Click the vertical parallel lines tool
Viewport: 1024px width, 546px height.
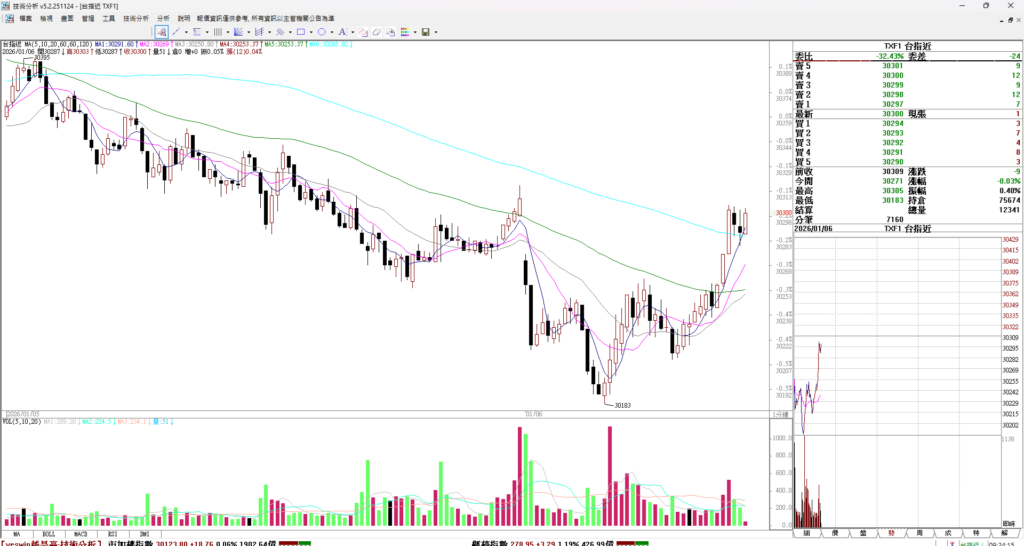coord(217,32)
